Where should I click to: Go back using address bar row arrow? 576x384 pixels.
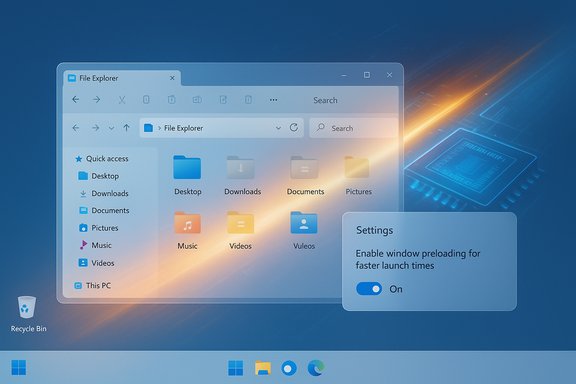click(x=76, y=128)
